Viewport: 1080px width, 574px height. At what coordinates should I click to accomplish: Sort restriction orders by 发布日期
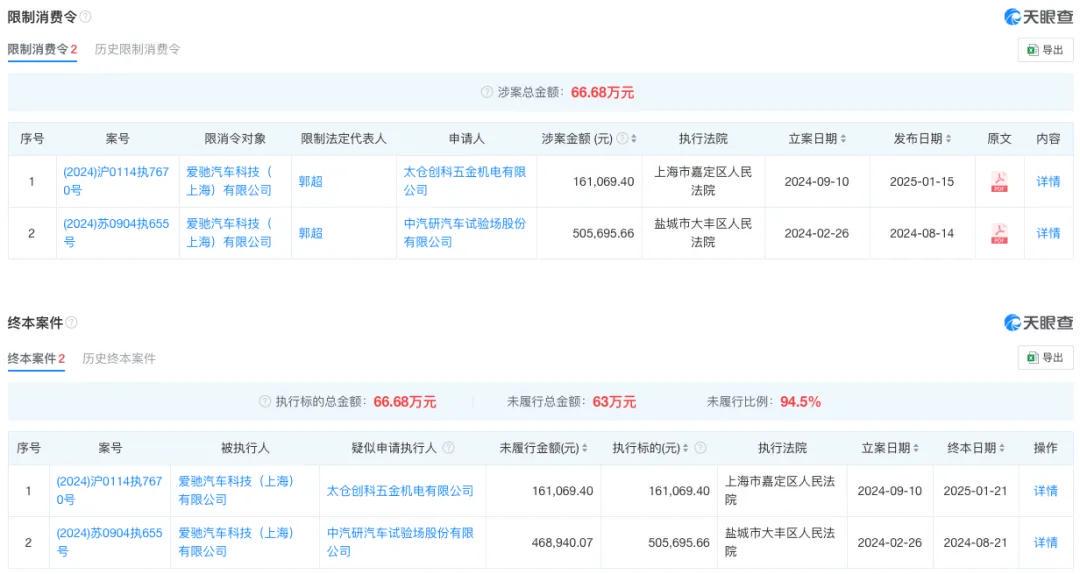(948, 139)
